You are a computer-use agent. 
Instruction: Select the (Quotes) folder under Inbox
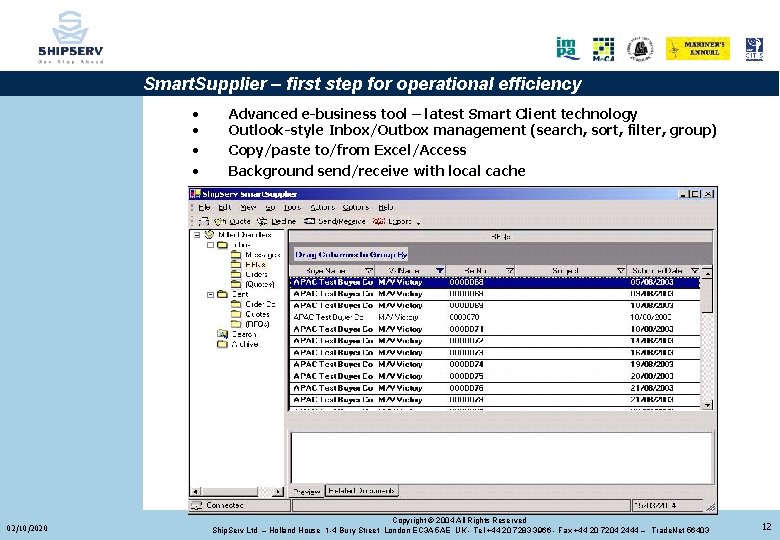pyautogui.click(x=260, y=284)
